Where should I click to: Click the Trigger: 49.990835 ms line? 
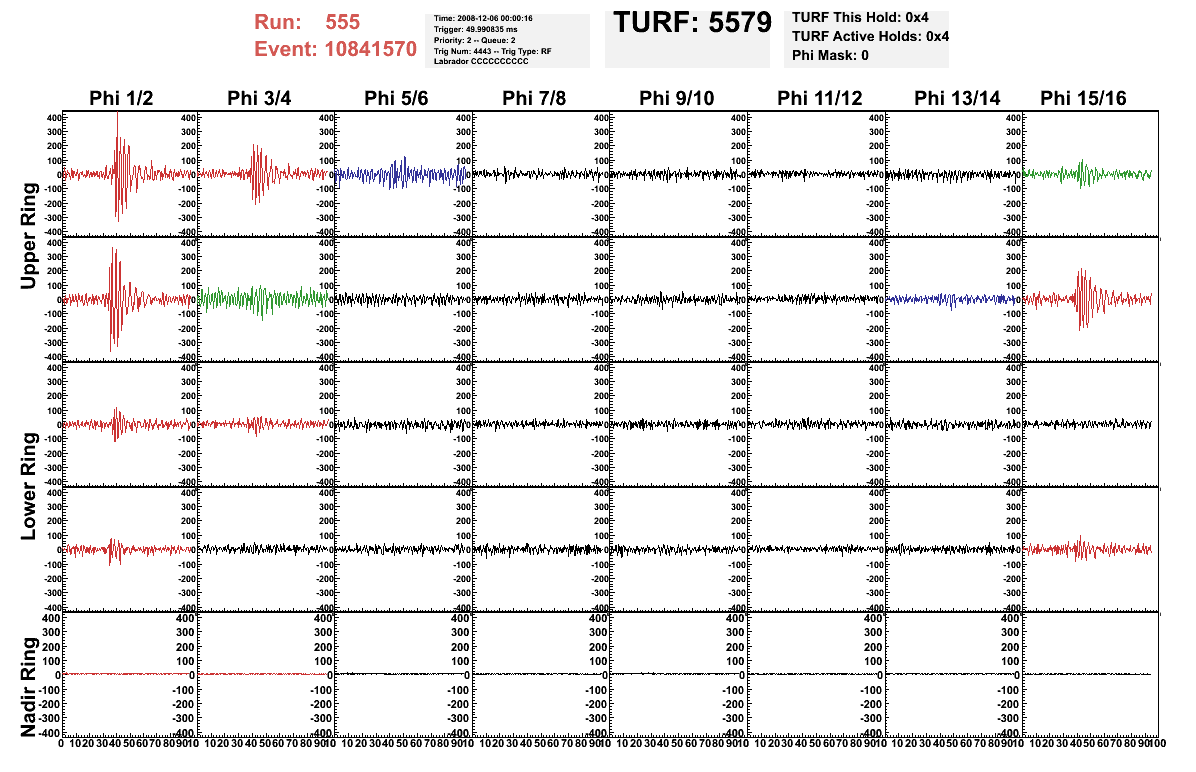pos(475,29)
